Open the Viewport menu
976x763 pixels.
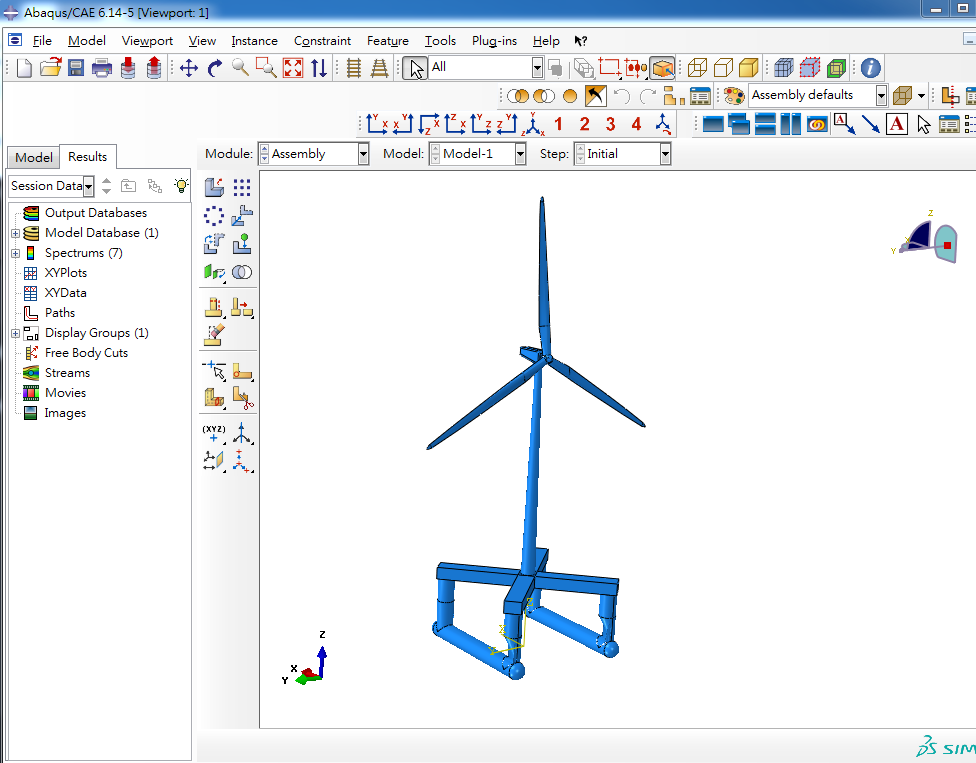tap(147, 40)
